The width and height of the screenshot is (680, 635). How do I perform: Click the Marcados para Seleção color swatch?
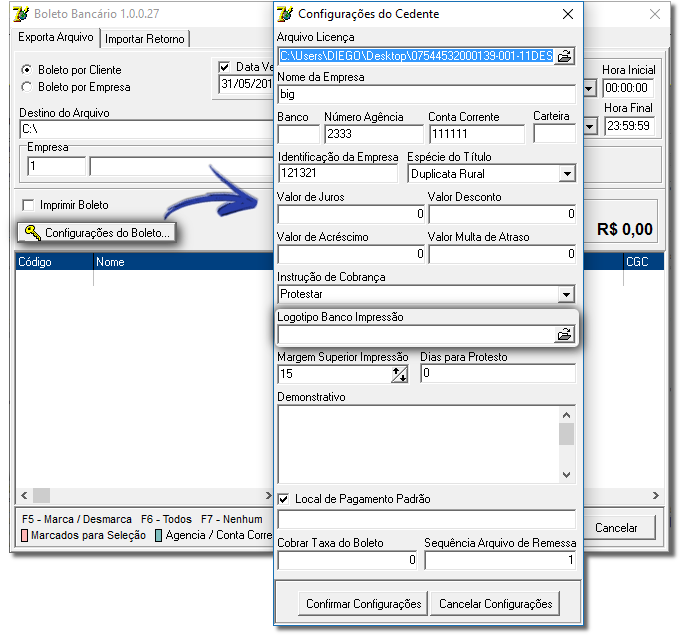coord(25,536)
